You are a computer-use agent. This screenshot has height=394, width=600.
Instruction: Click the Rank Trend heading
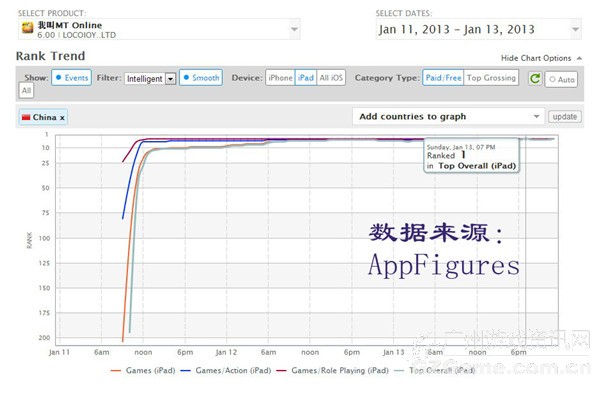click(x=51, y=56)
